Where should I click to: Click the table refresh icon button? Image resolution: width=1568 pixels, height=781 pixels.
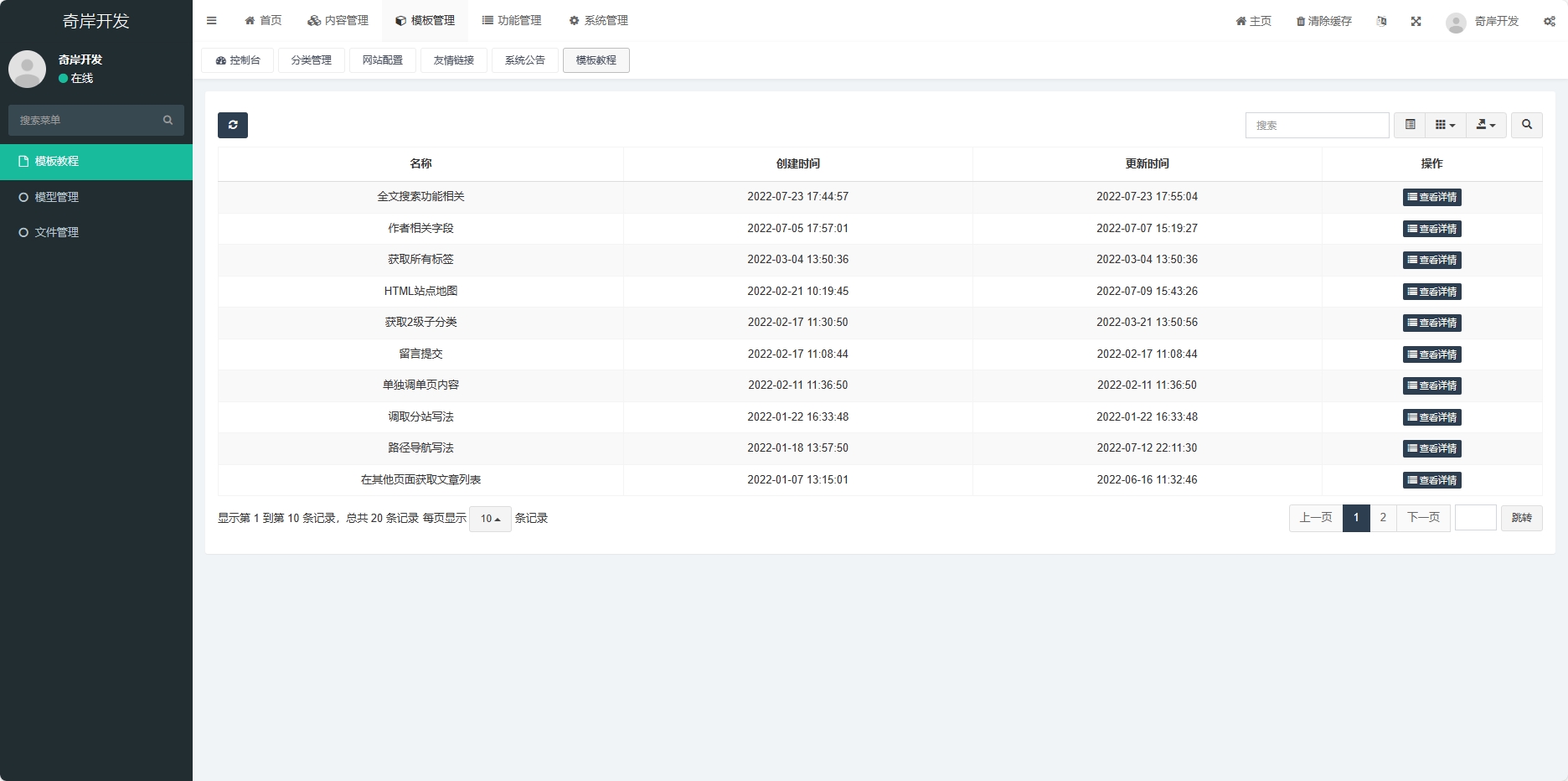click(233, 125)
